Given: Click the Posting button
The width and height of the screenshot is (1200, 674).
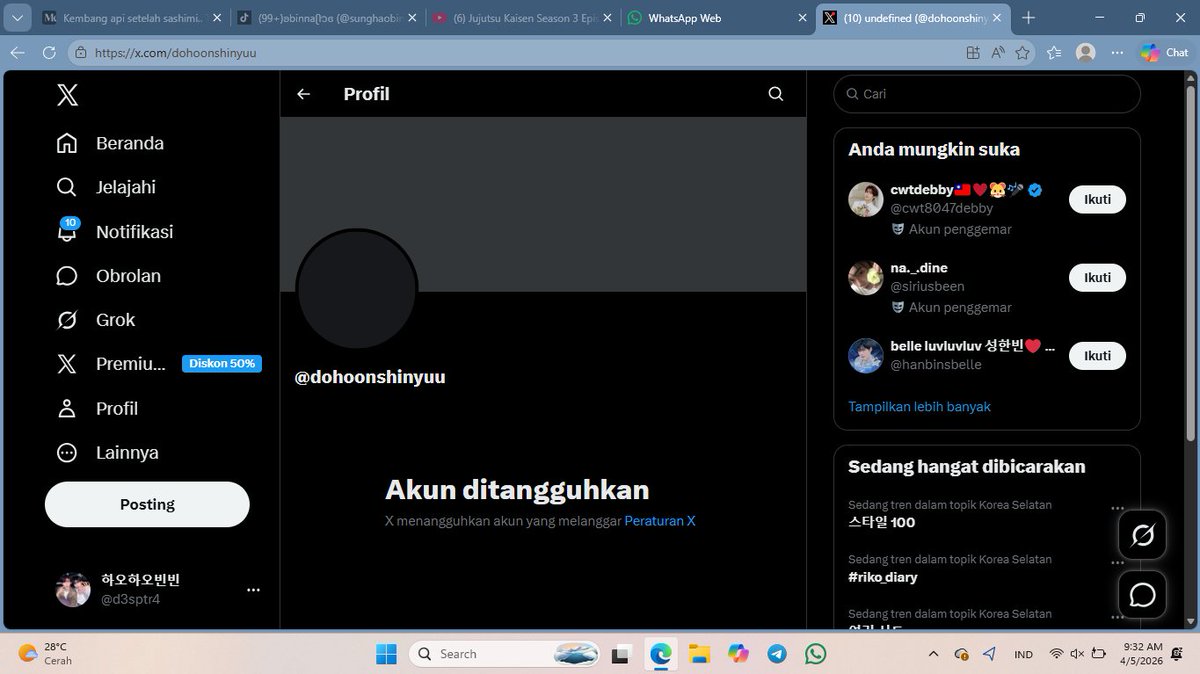Looking at the screenshot, I should click(147, 504).
